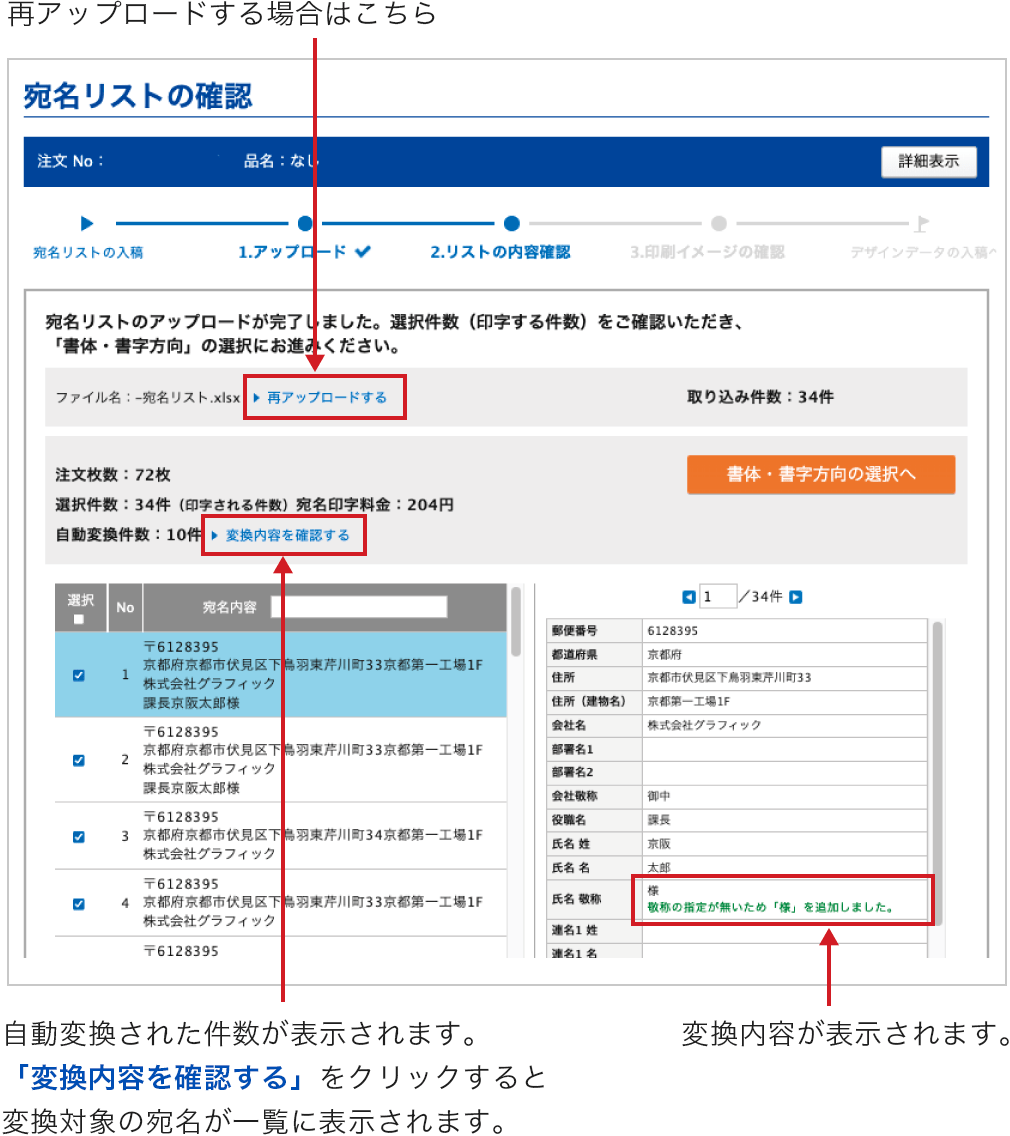
Task: Uncheck the checkbox for address row 3
Action: [79, 836]
